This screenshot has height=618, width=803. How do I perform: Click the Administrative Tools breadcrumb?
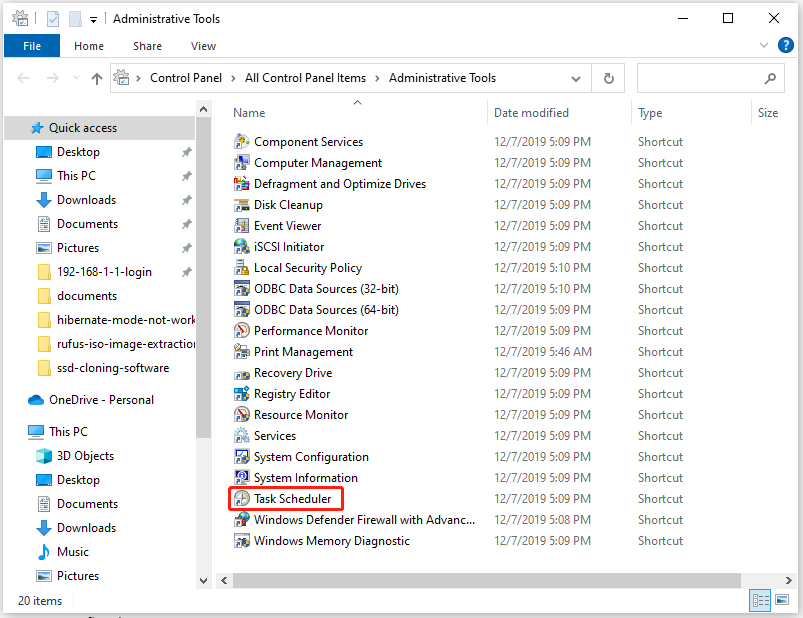point(442,78)
